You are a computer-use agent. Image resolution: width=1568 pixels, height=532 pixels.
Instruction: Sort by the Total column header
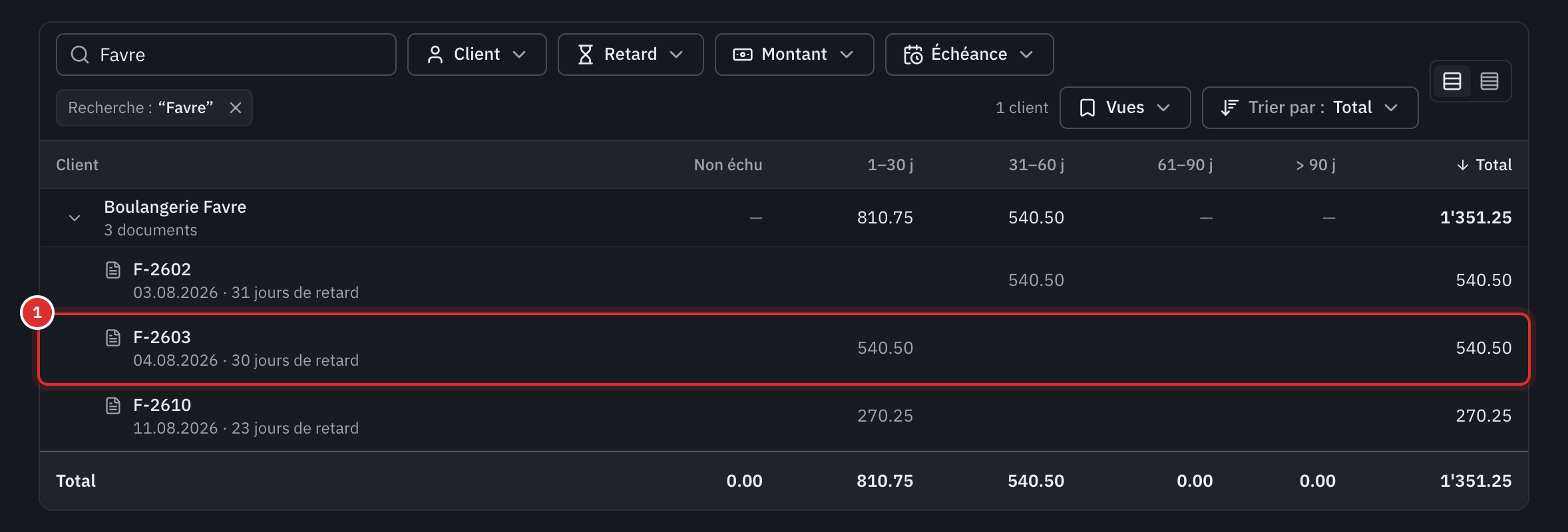coord(1484,165)
